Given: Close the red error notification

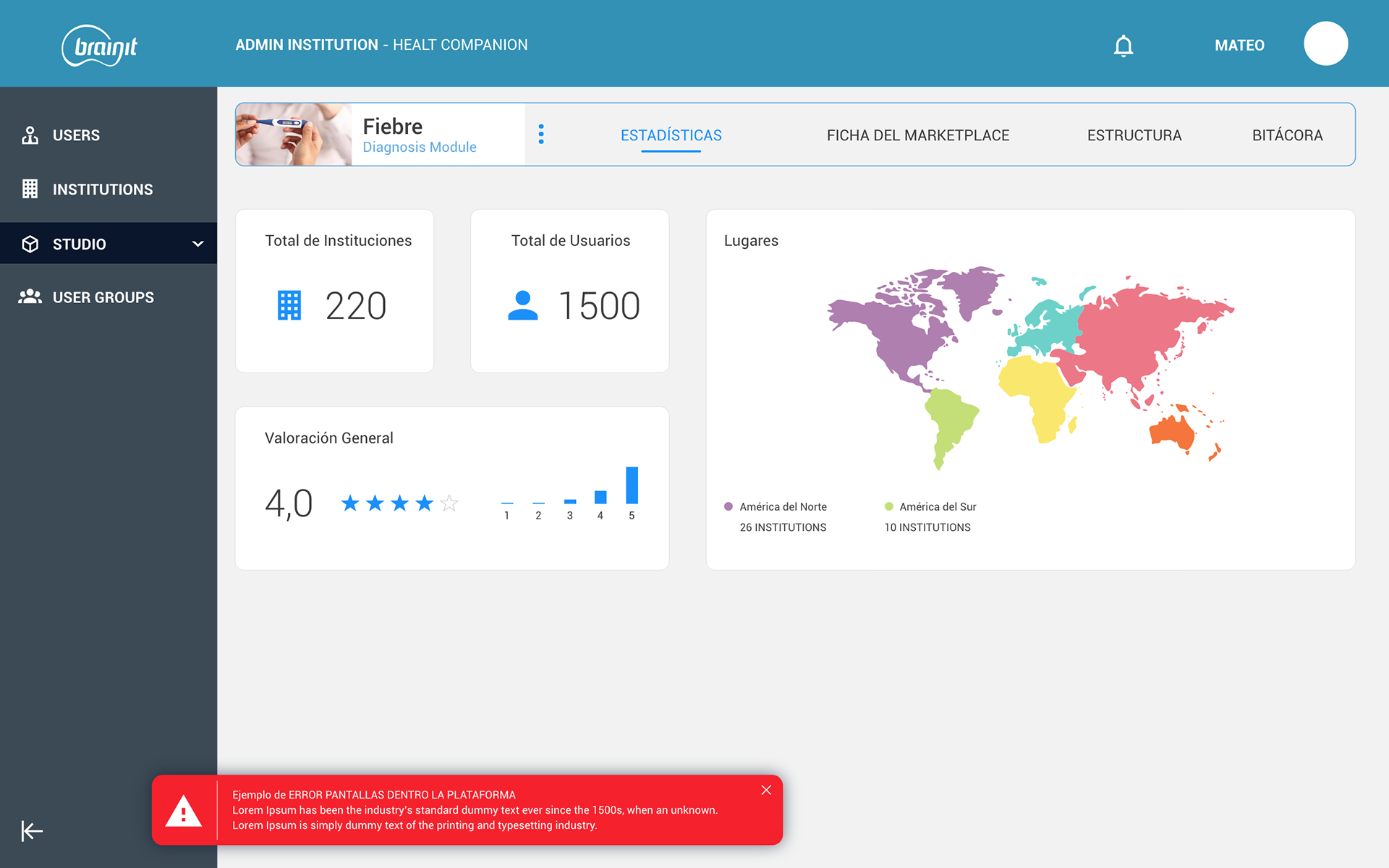Looking at the screenshot, I should (766, 790).
